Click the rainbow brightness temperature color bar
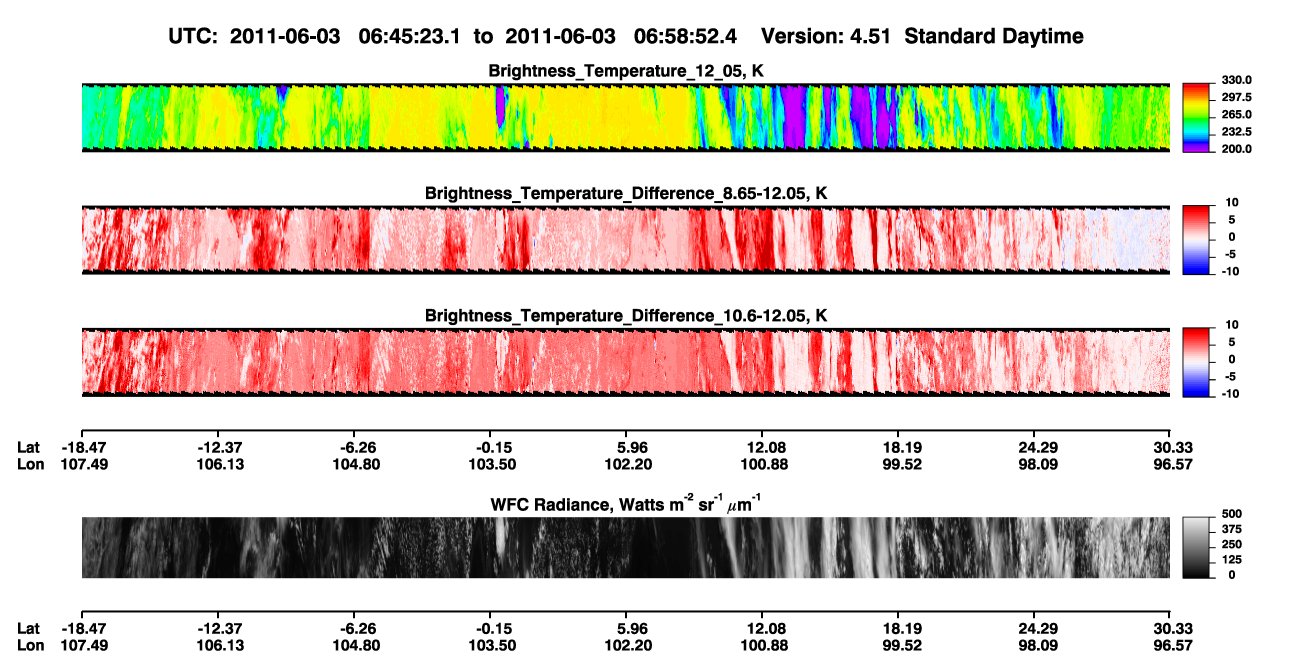1300x667 pixels. point(1196,118)
